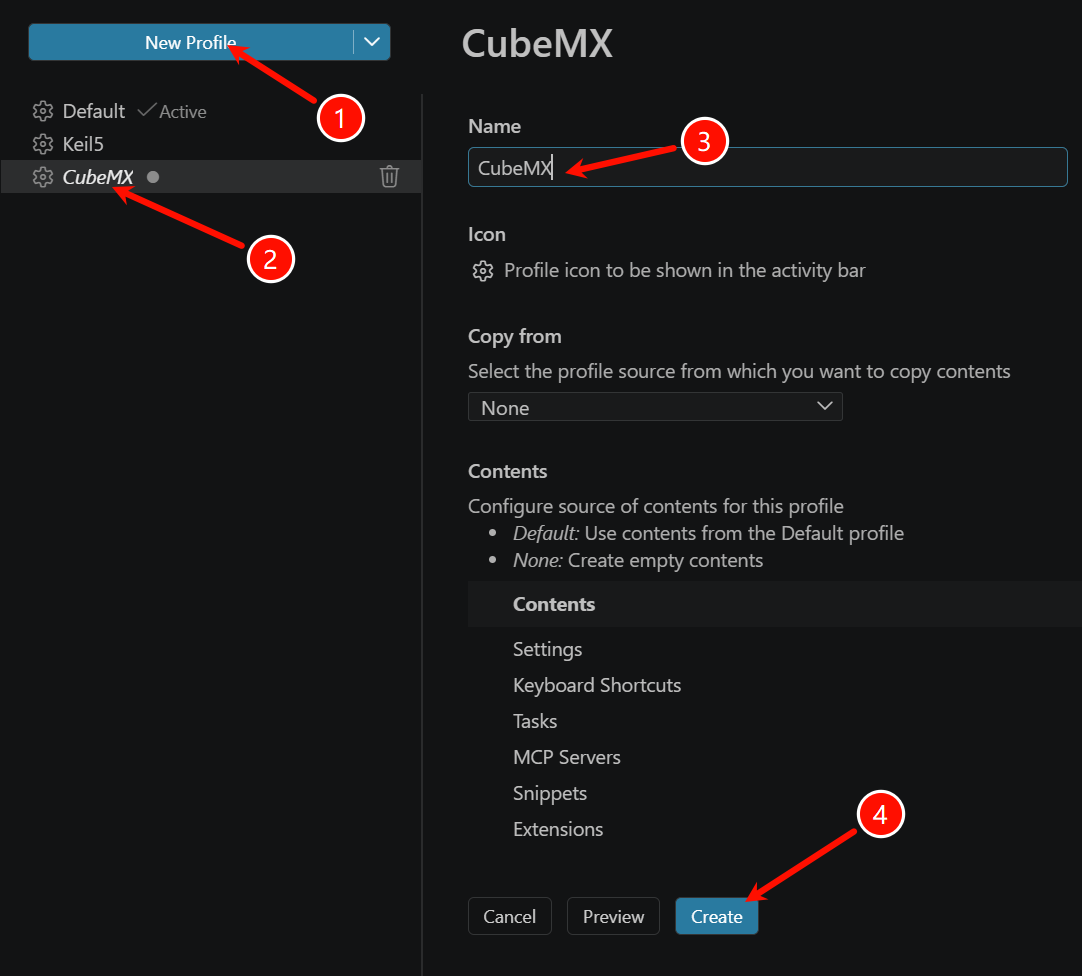1082x976 pixels.
Task: Click the Profile icon activity bar description
Action: coord(685,271)
